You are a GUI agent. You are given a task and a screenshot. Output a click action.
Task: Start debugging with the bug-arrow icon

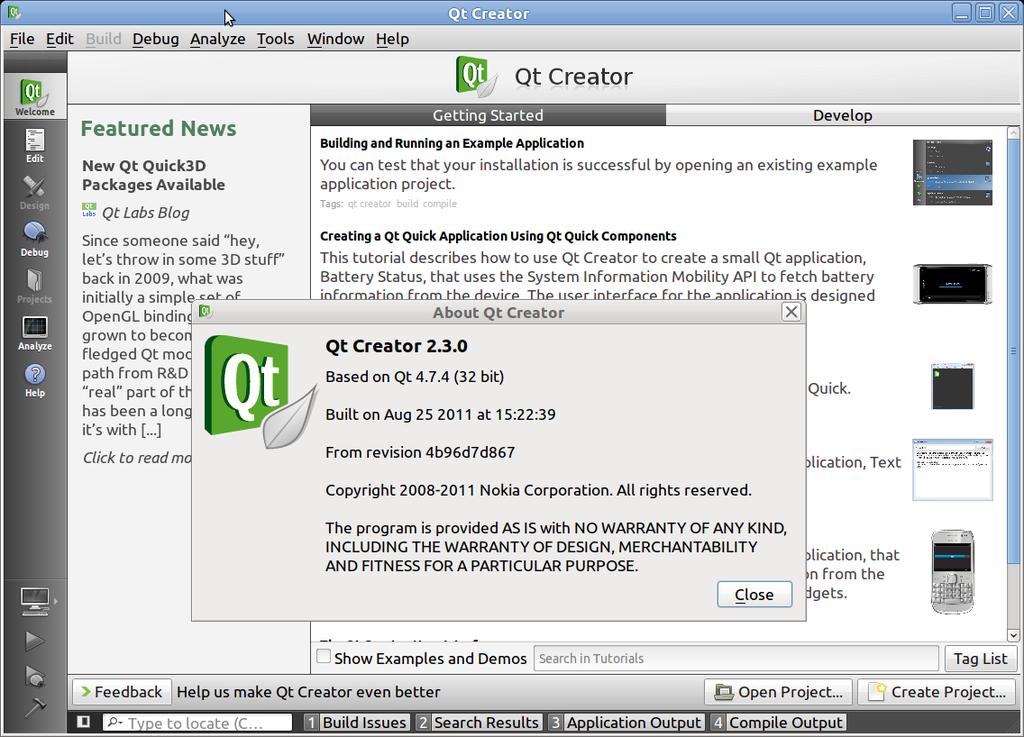point(35,676)
